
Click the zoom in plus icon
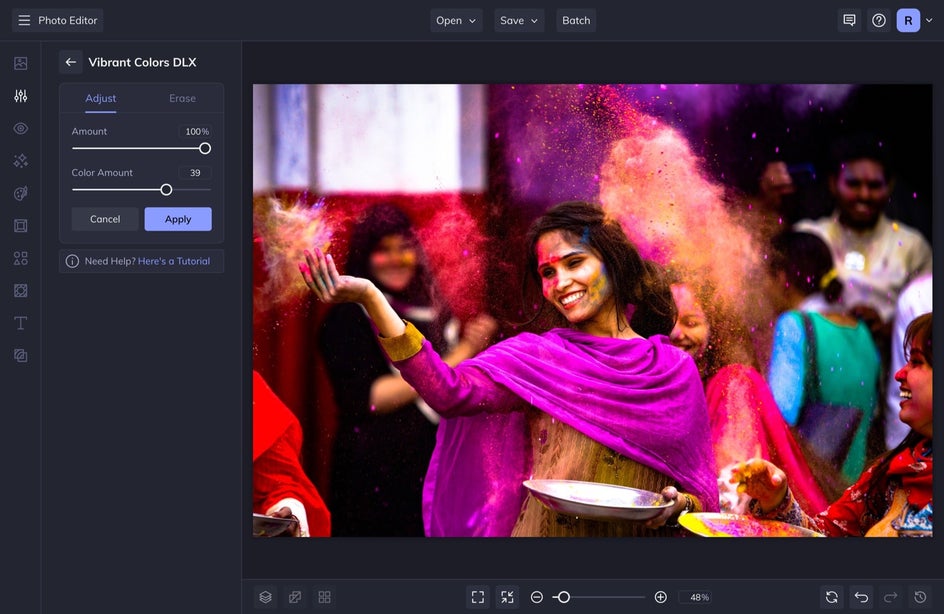(x=660, y=597)
